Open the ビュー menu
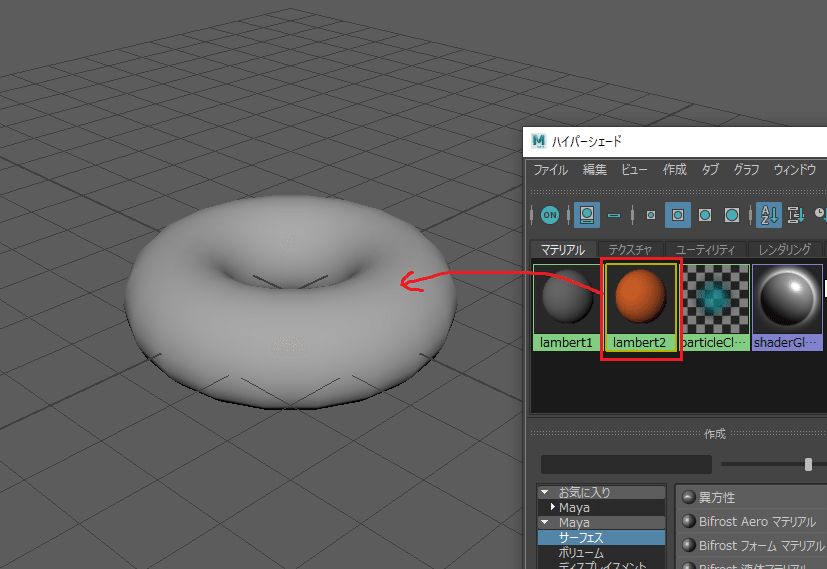The height and width of the screenshot is (569, 827). click(634, 170)
